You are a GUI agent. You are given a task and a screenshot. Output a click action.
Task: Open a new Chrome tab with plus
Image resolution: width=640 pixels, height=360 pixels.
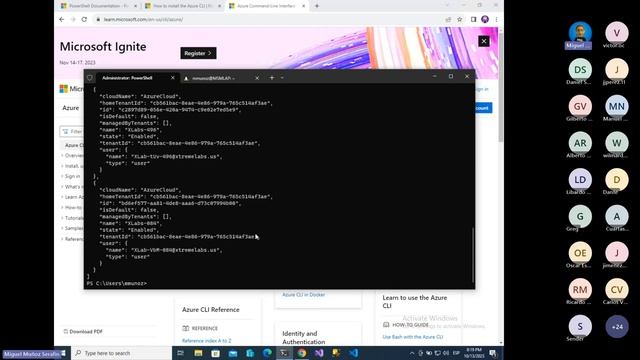(317, 6)
